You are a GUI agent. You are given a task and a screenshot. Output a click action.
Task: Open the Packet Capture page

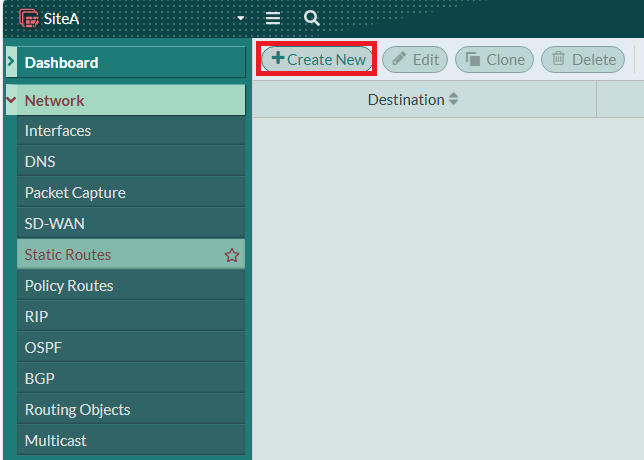[x=131, y=193]
